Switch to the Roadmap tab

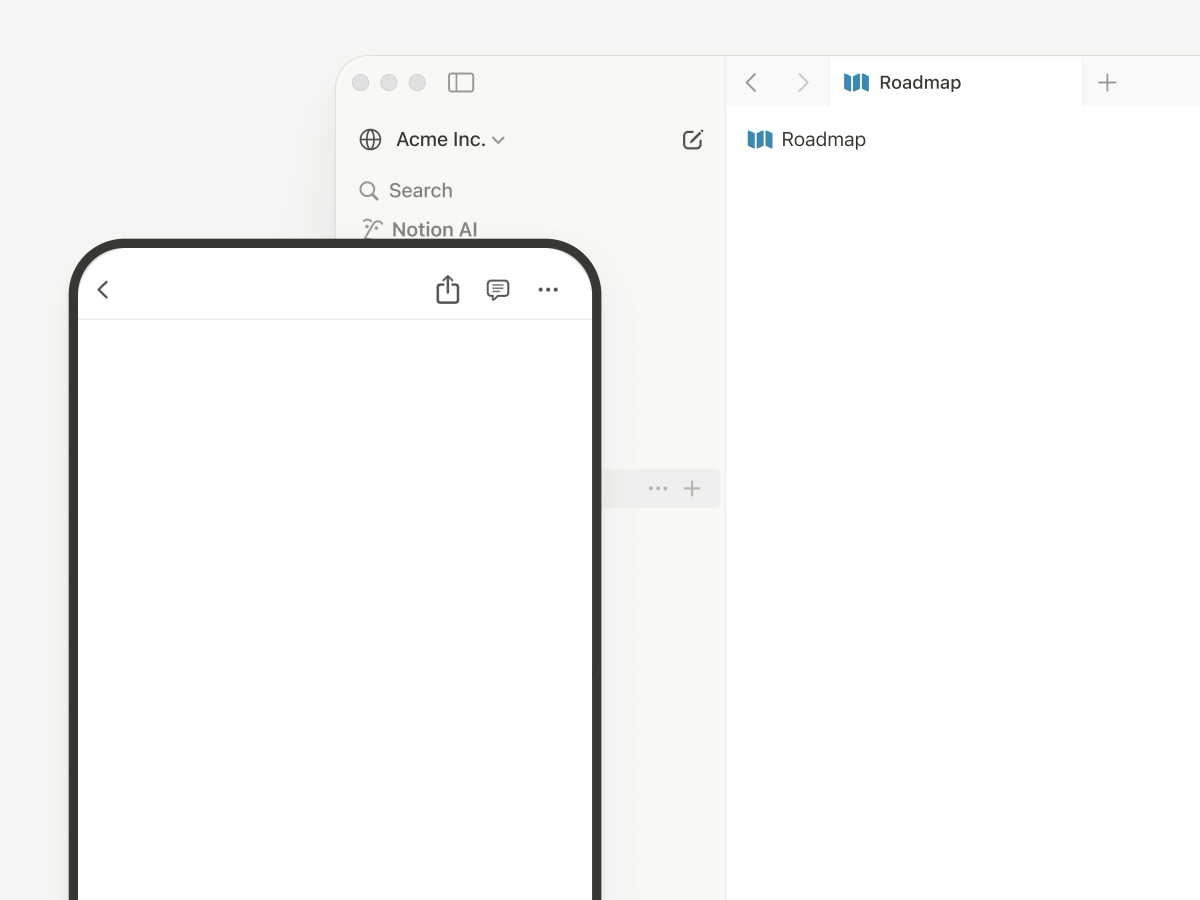click(917, 82)
